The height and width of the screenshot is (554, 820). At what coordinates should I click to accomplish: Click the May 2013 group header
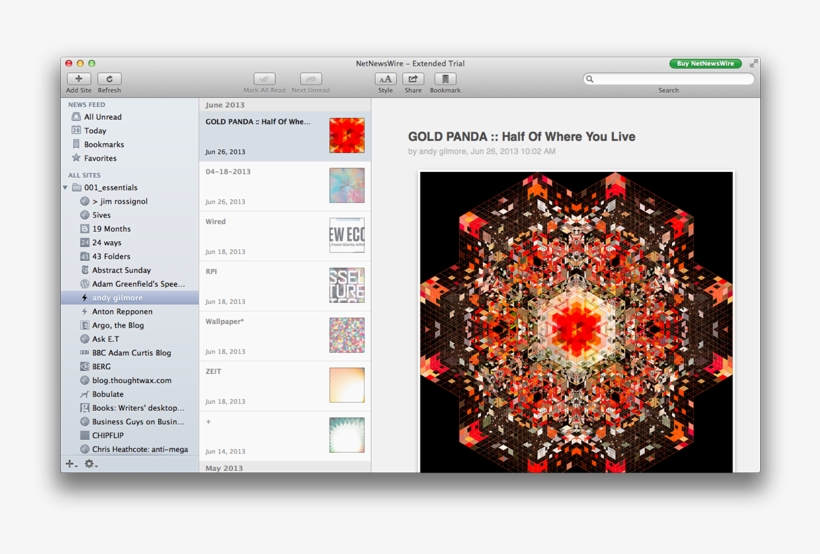pos(285,468)
